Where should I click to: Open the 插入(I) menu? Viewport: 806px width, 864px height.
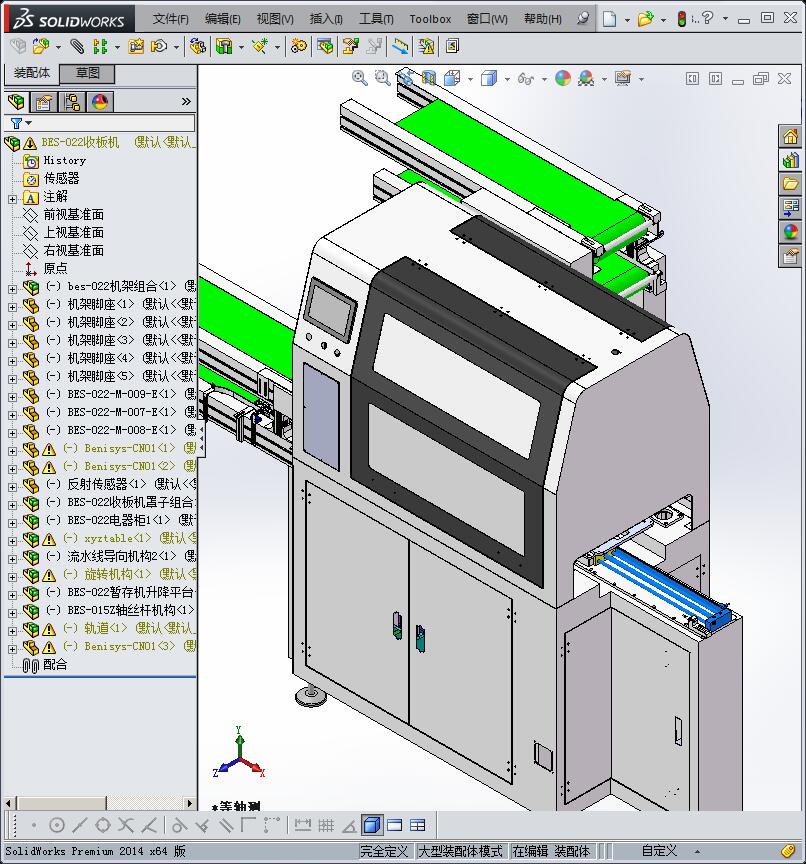326,19
